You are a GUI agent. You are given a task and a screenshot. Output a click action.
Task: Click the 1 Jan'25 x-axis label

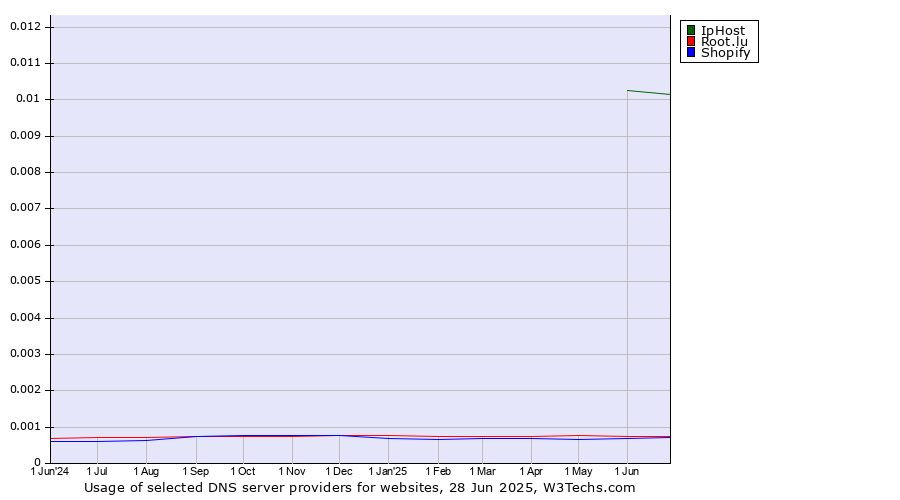point(388,471)
